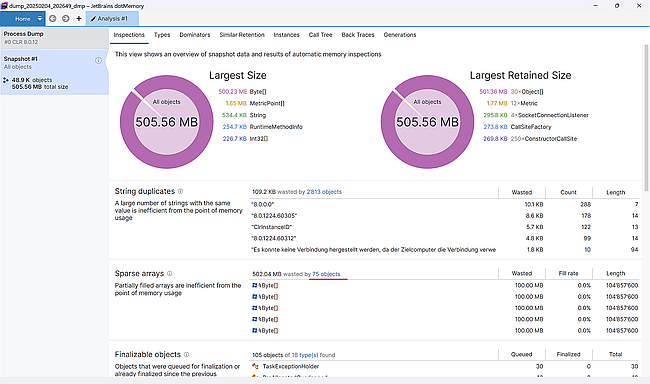650x384 pixels.
Task: Click 12×Metric retained size entry
Action: (524, 103)
